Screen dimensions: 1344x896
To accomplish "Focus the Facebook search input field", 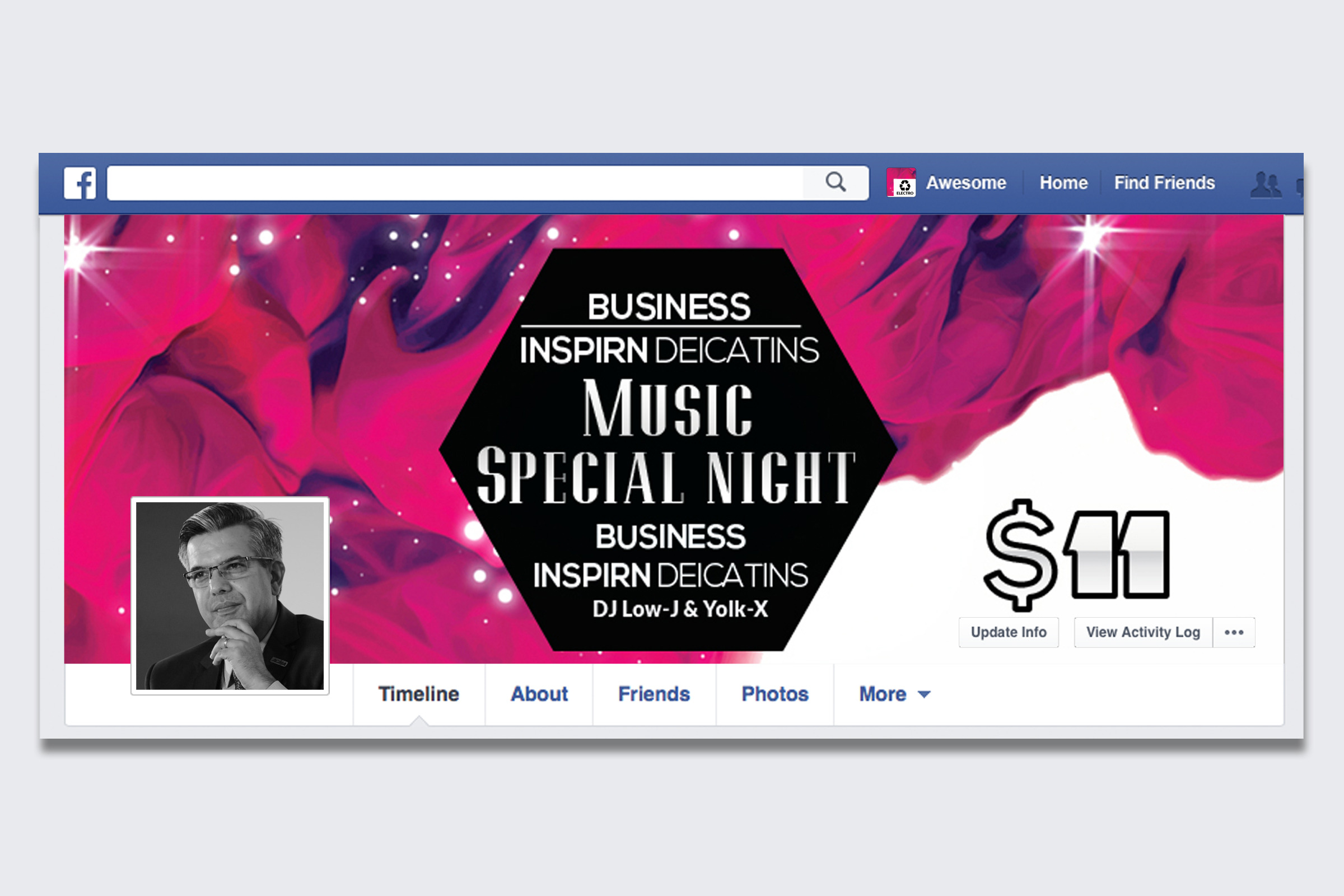I will [x=455, y=183].
